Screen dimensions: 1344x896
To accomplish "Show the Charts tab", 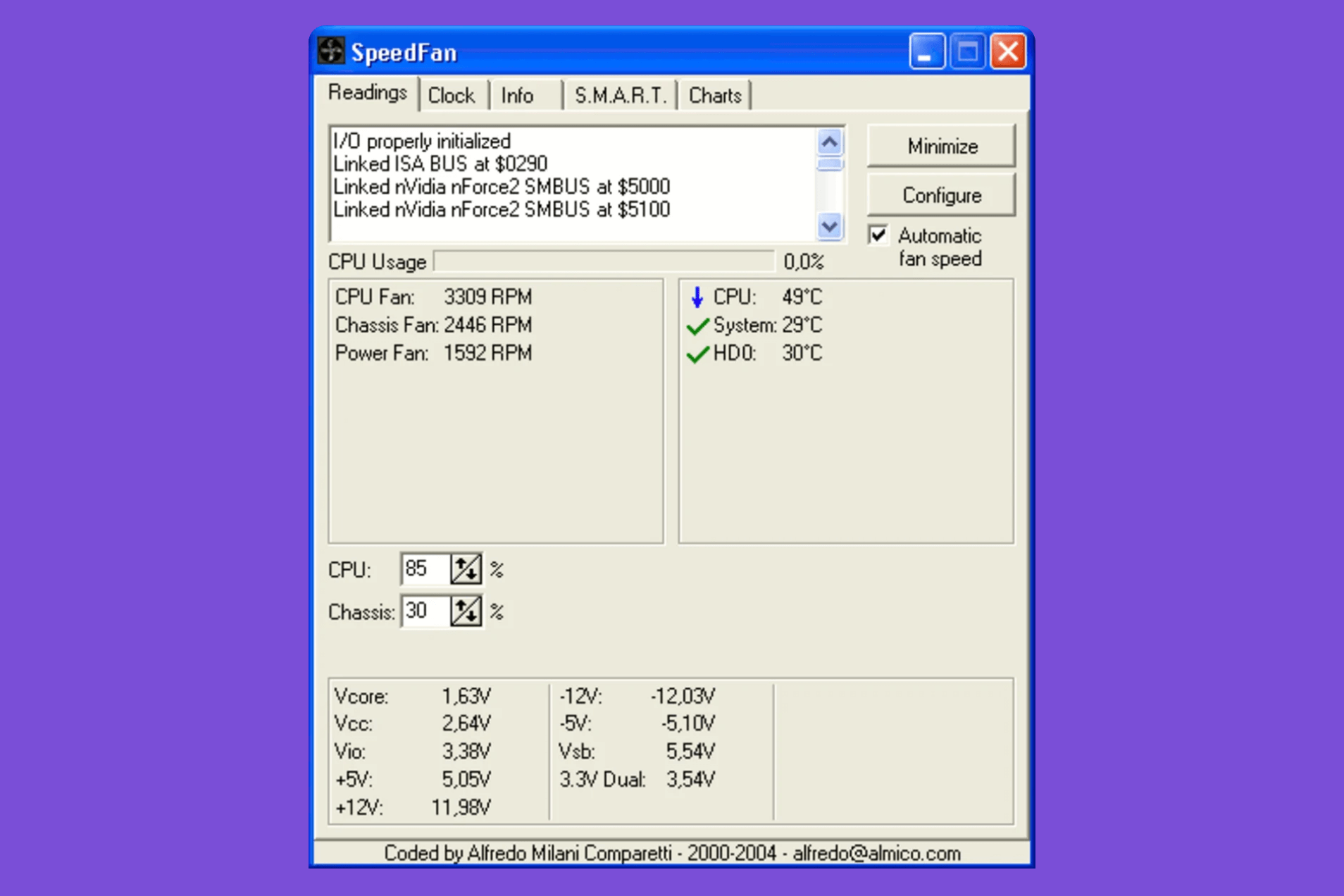I will coord(714,96).
